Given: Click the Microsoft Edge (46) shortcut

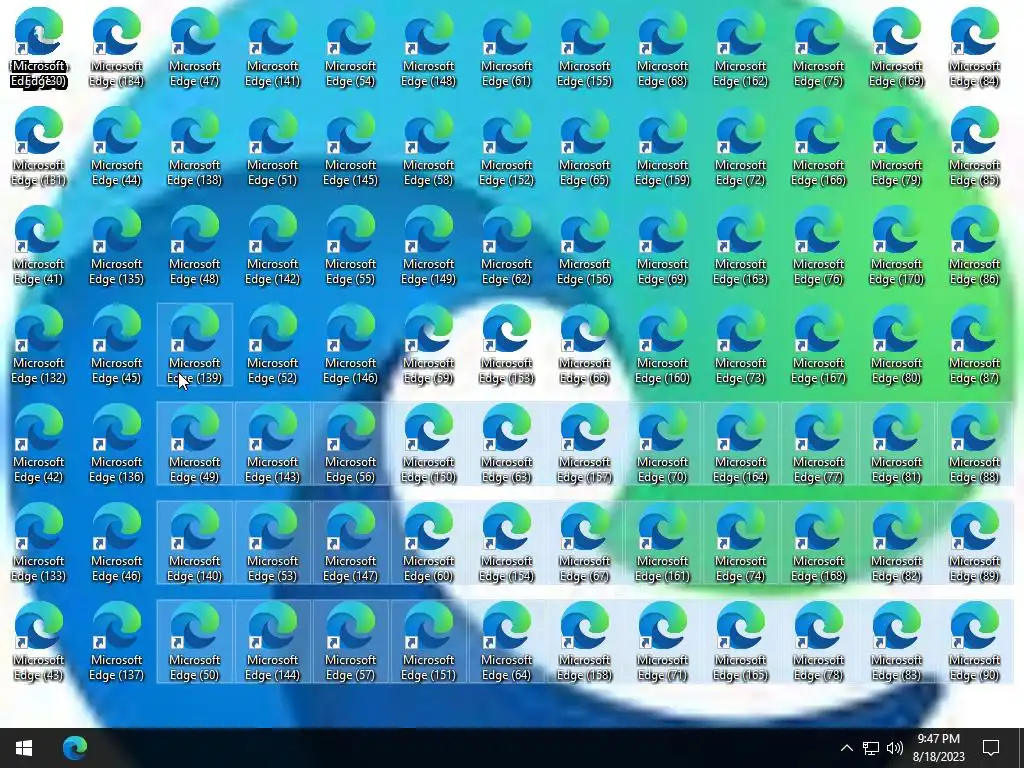Looking at the screenshot, I should click(116, 542).
